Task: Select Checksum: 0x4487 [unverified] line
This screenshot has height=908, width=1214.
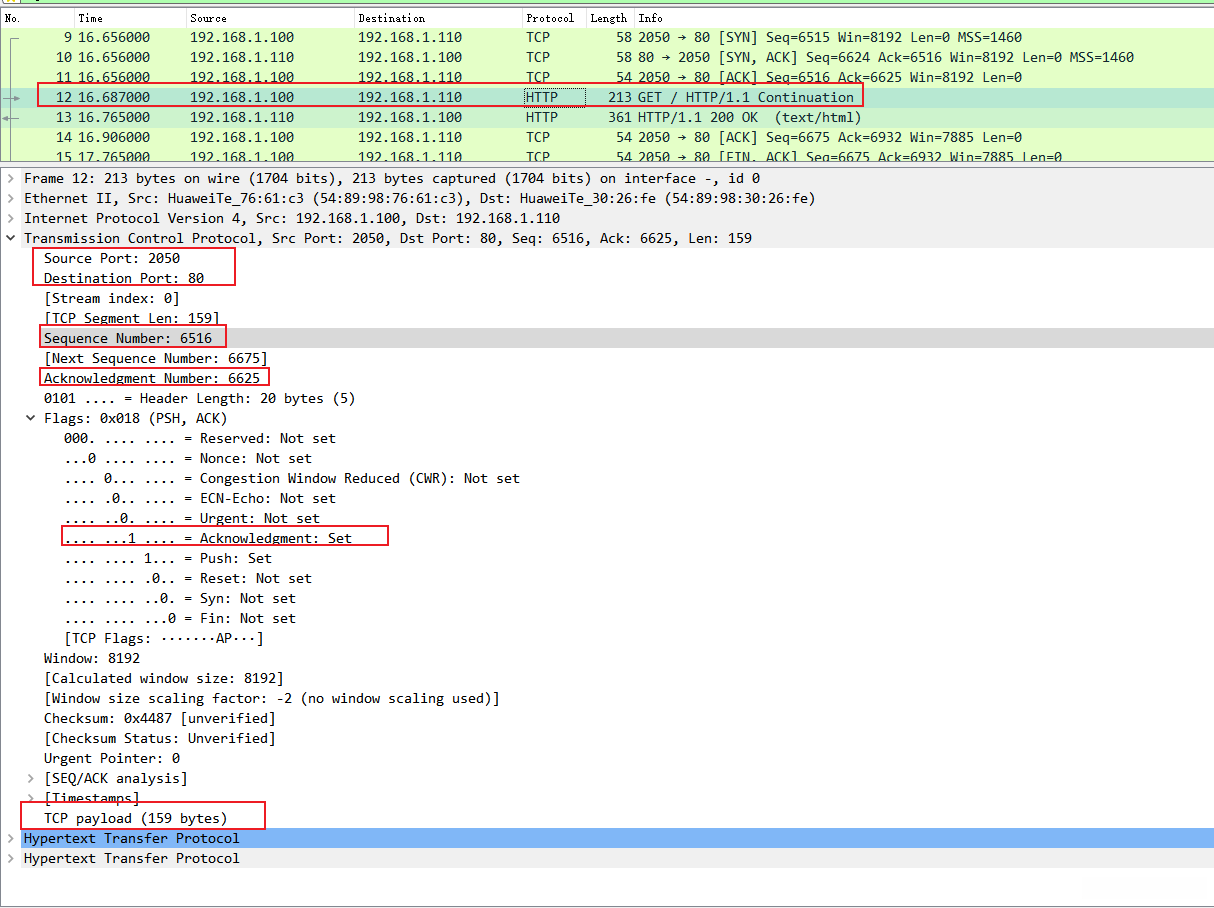Action: pyautogui.click(x=160, y=718)
